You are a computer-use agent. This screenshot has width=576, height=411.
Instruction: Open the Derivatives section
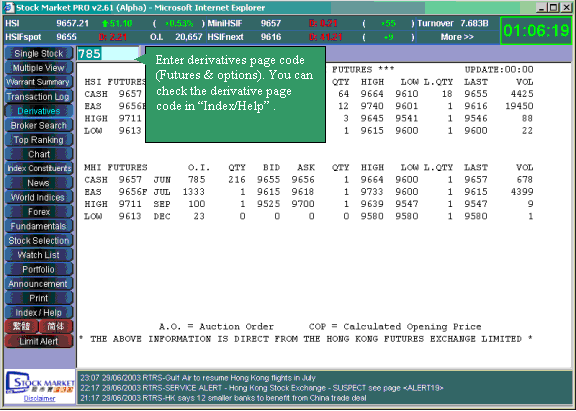pos(39,111)
